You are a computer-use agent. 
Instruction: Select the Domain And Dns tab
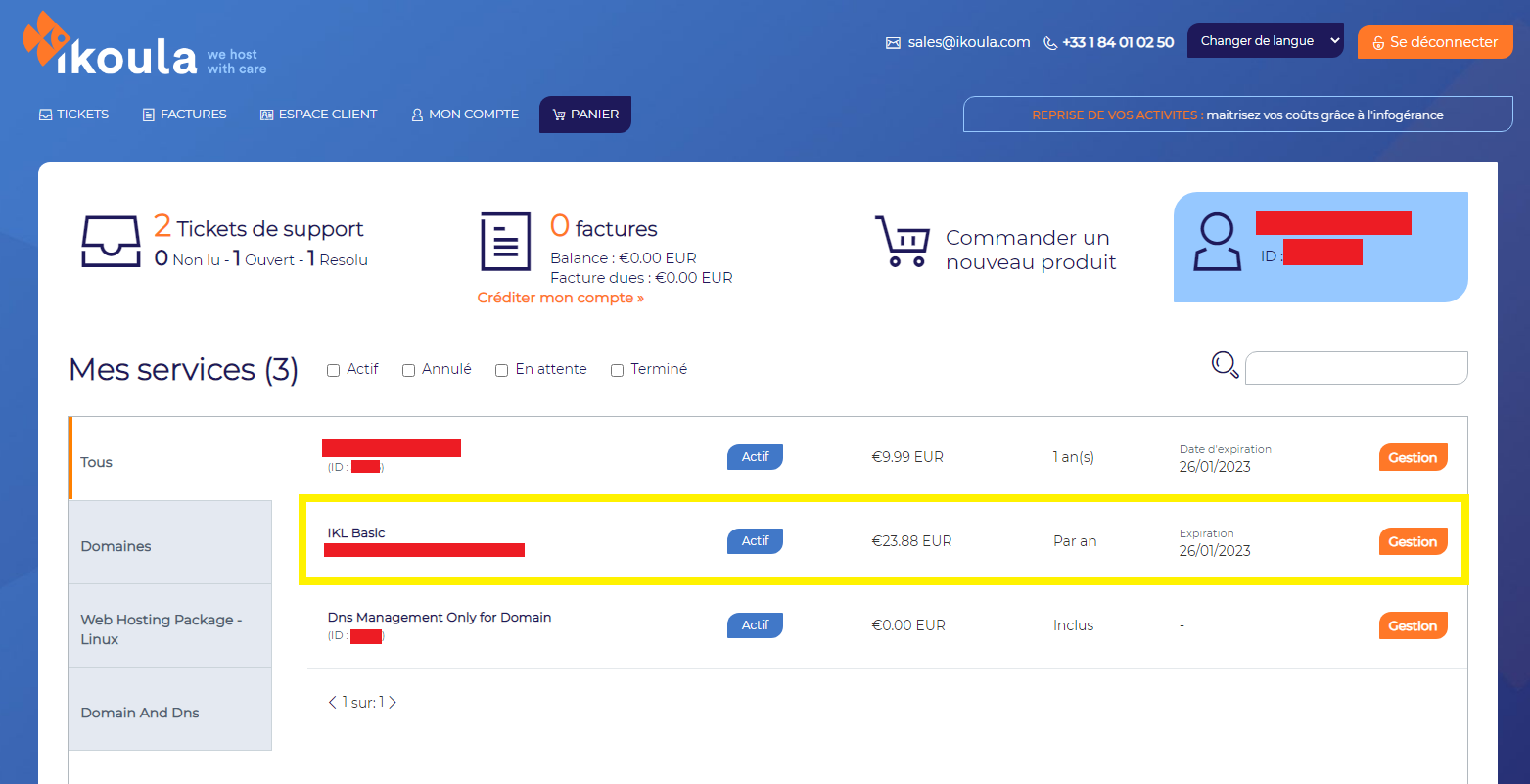point(170,712)
